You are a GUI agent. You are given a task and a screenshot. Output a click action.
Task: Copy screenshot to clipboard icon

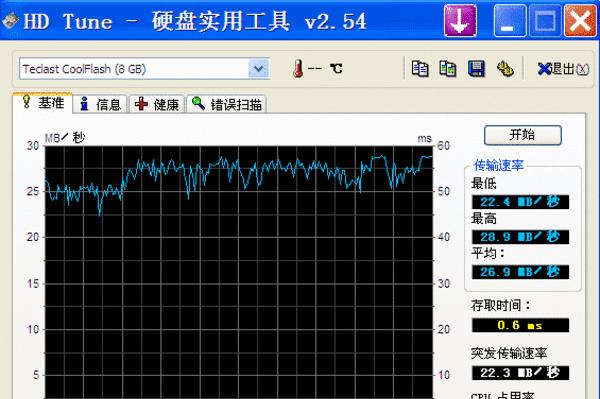pos(448,69)
